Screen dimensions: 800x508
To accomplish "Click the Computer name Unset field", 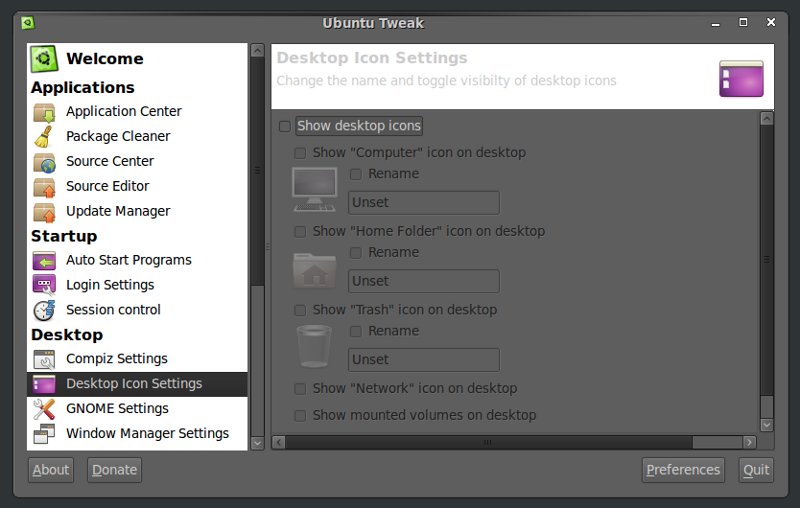I will [423, 203].
